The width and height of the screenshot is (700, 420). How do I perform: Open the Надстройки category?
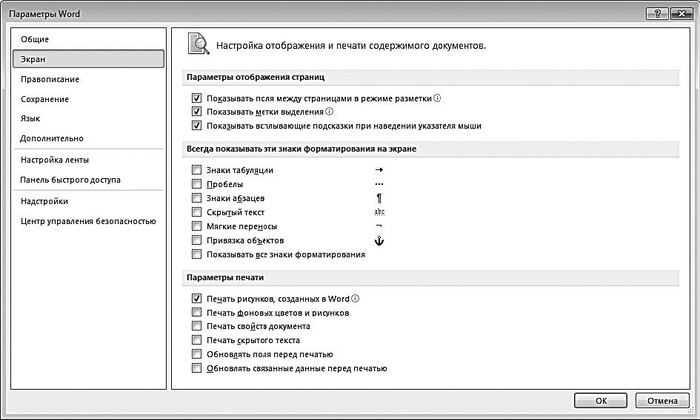click(x=88, y=201)
